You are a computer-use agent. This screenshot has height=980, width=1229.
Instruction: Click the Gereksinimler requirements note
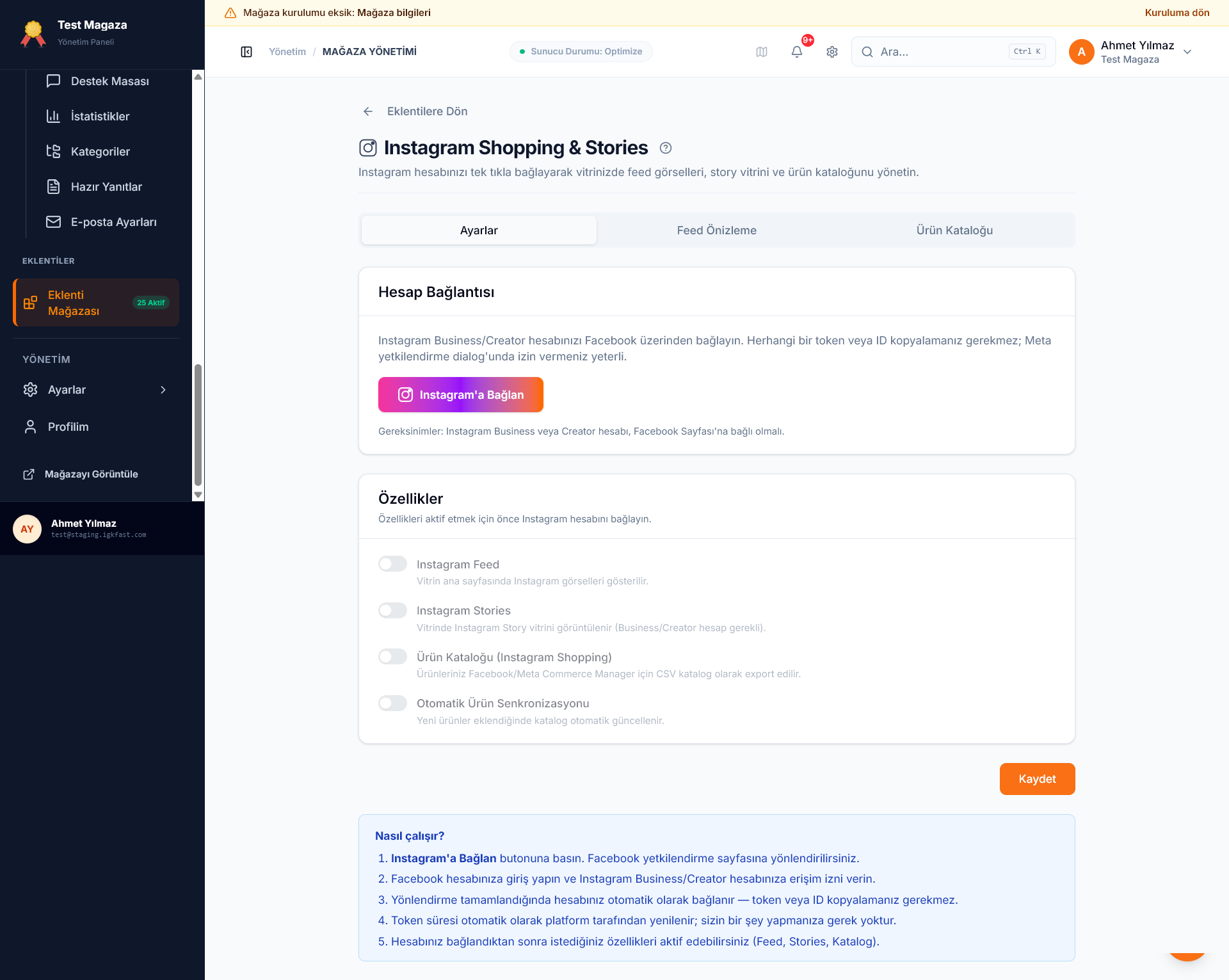click(x=581, y=431)
